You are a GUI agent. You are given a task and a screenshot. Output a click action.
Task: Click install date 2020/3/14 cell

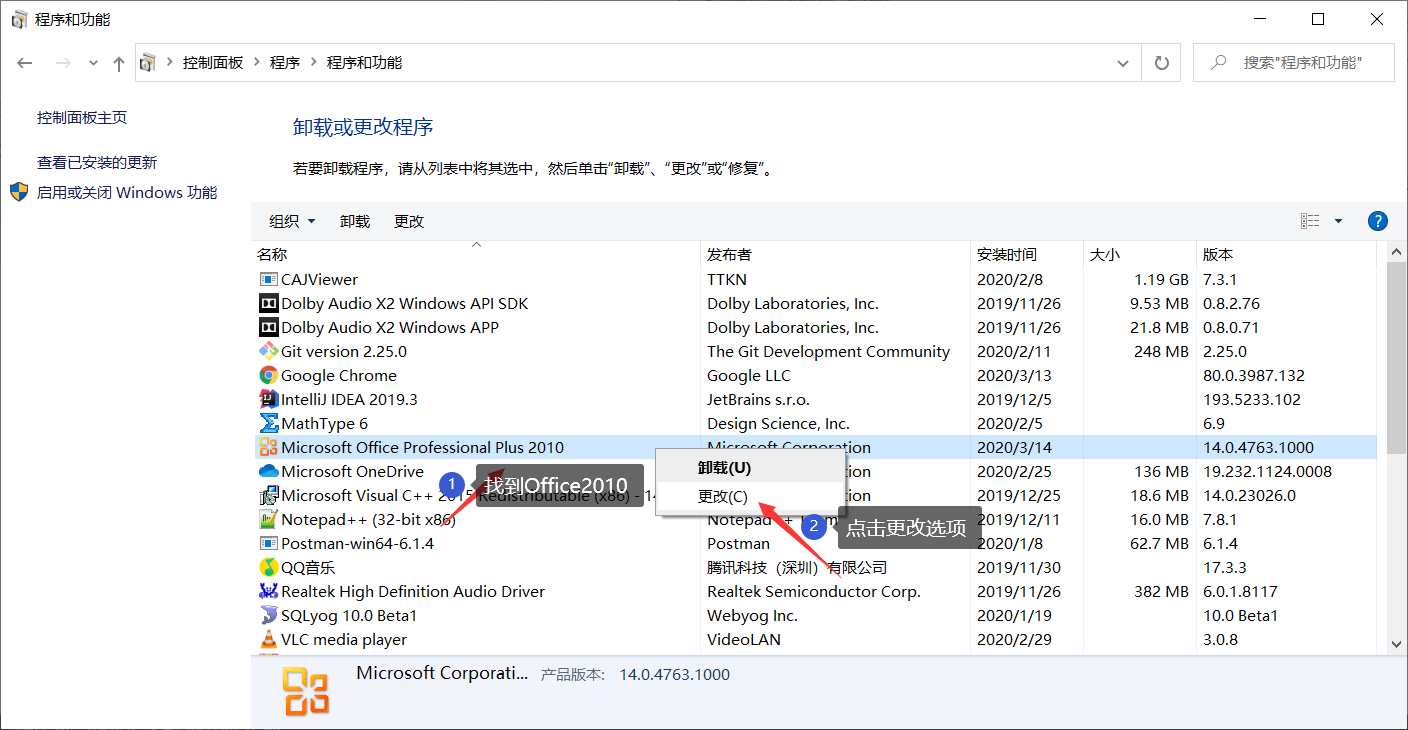point(1014,447)
